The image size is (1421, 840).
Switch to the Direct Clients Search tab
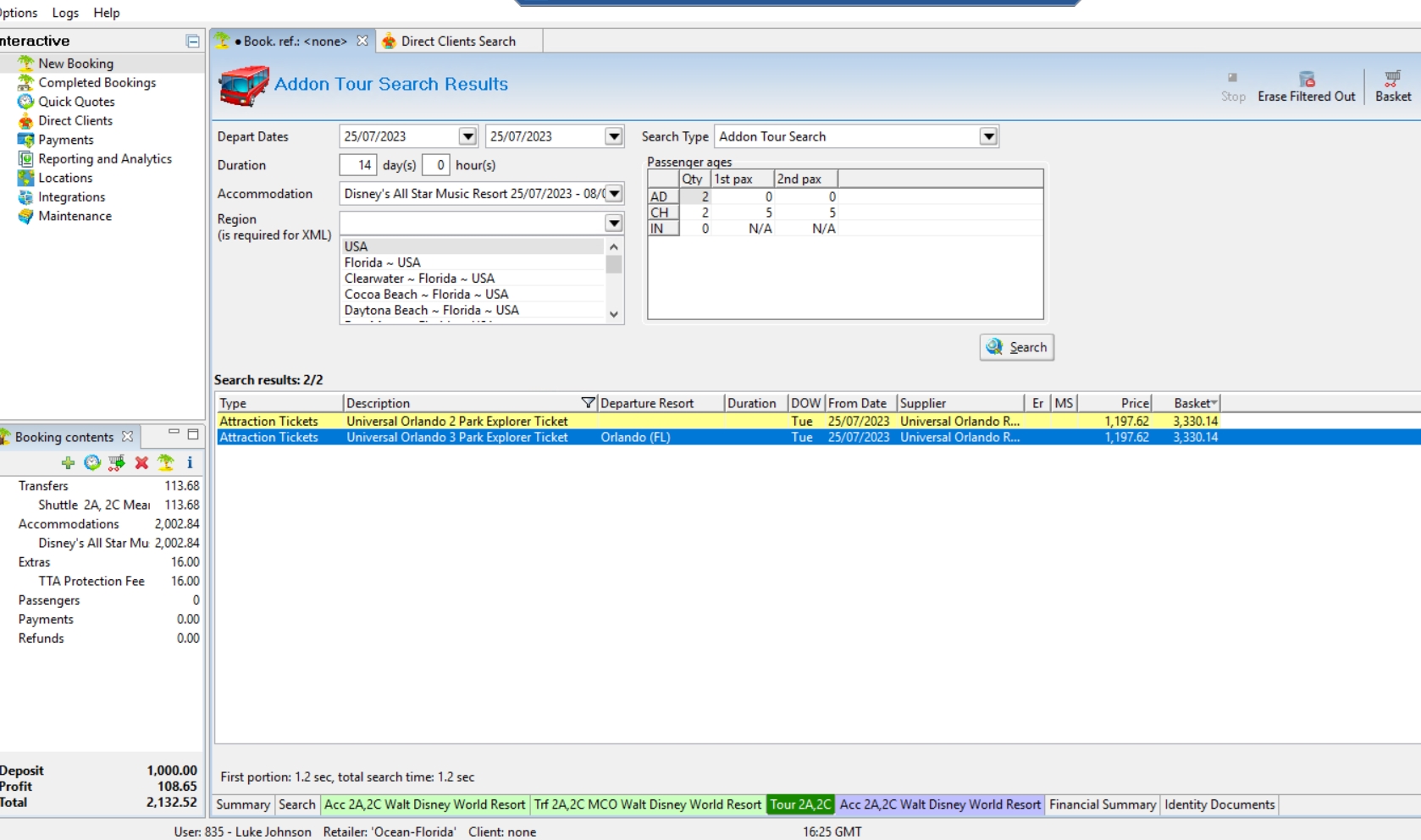[458, 41]
